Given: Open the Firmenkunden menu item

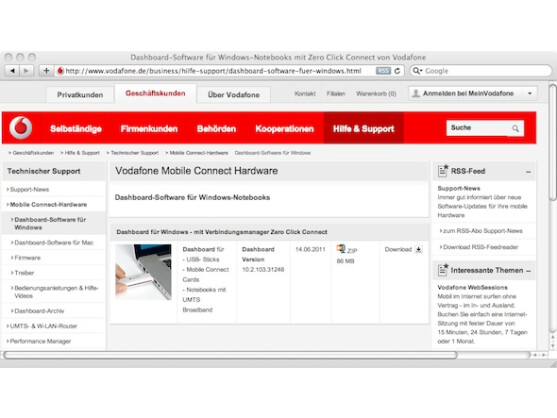Looking at the screenshot, I should (x=149, y=129).
